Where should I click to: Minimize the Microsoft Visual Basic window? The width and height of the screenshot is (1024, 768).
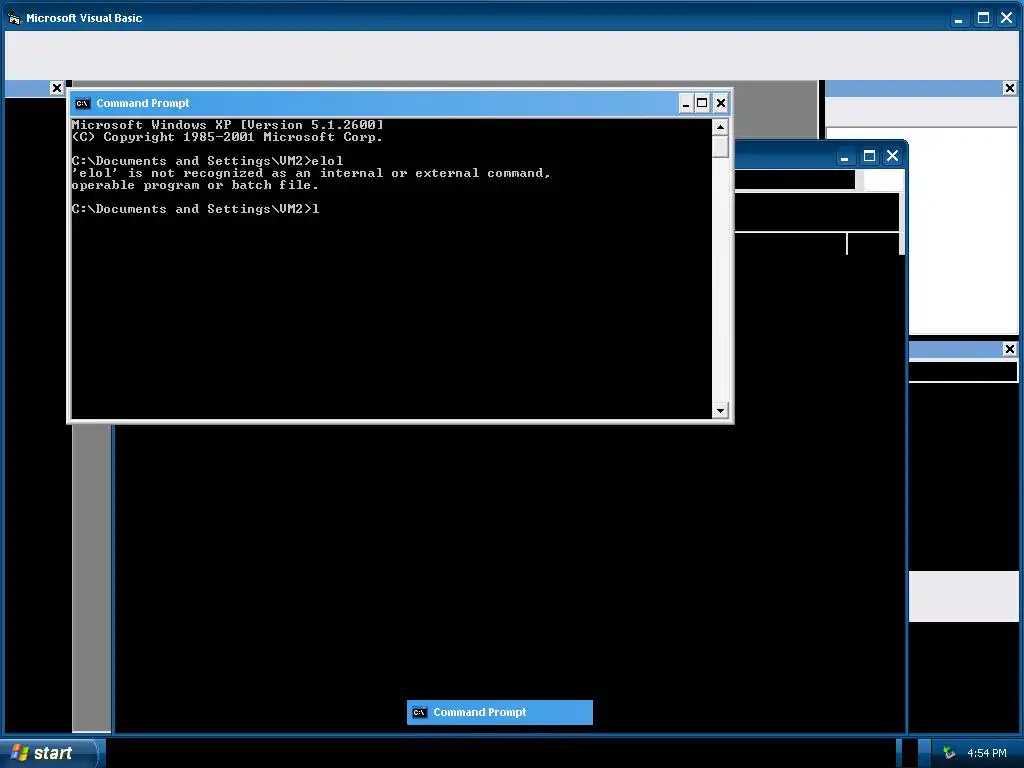click(x=959, y=18)
